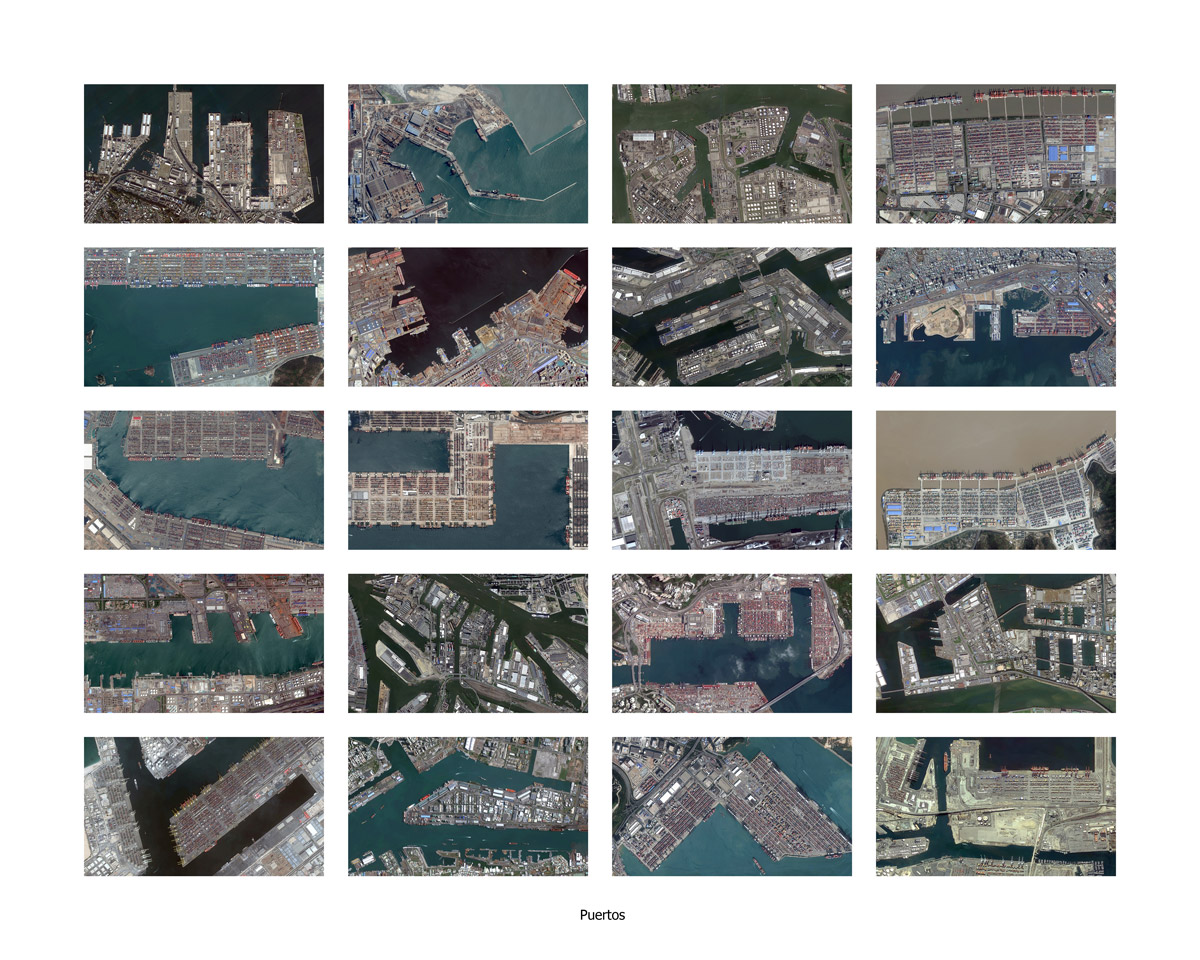Click second-row thumbnail with reddish docks, dark bay
Screen dimensions: 1200x960
(x=467, y=316)
